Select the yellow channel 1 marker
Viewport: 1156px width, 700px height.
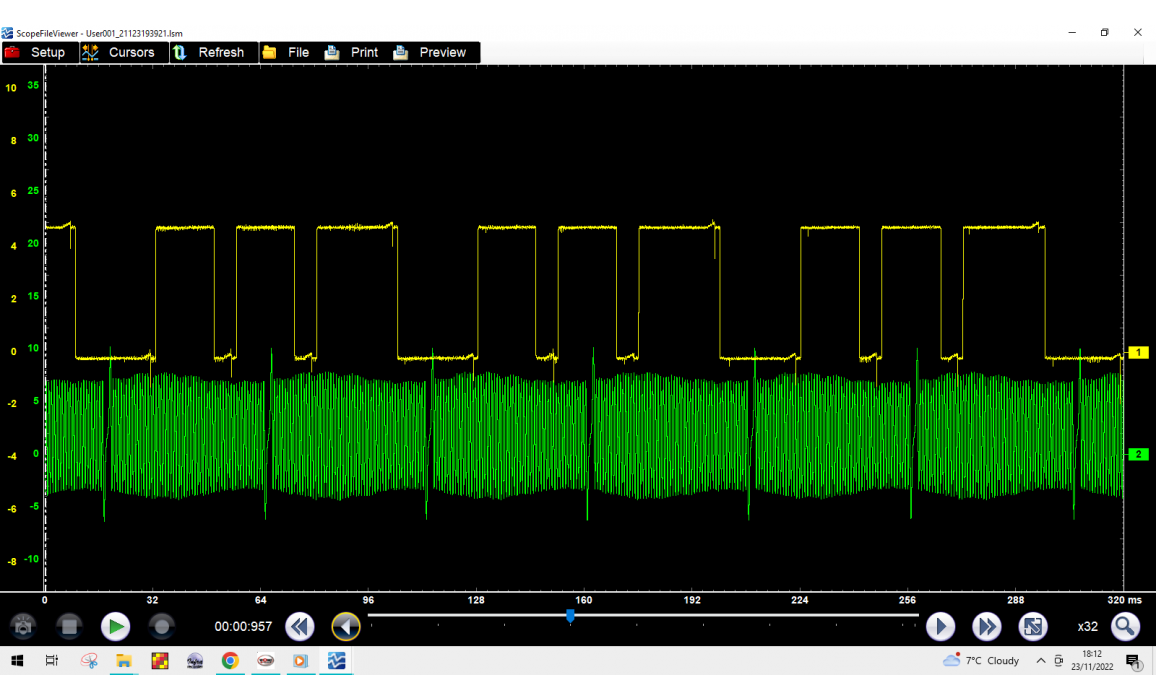click(1138, 353)
